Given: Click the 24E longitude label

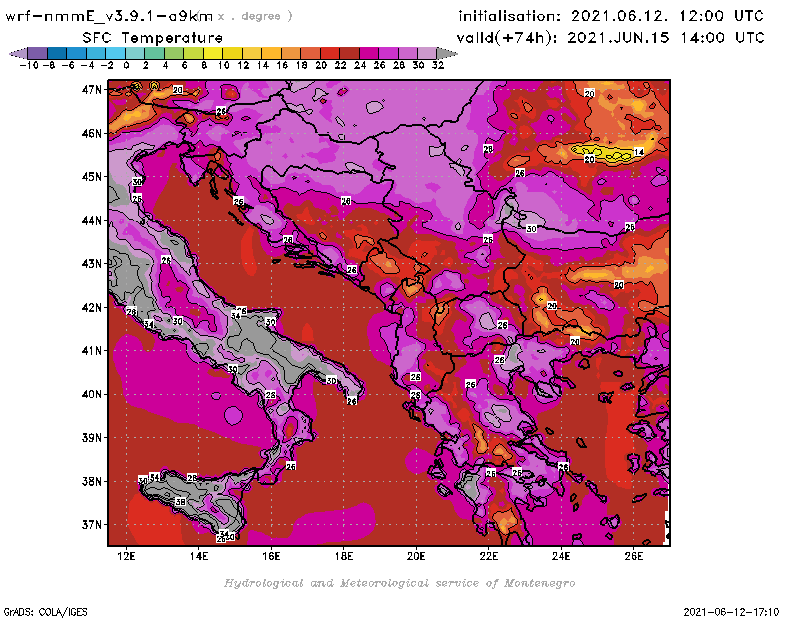Looking at the screenshot, I should tap(561, 556).
